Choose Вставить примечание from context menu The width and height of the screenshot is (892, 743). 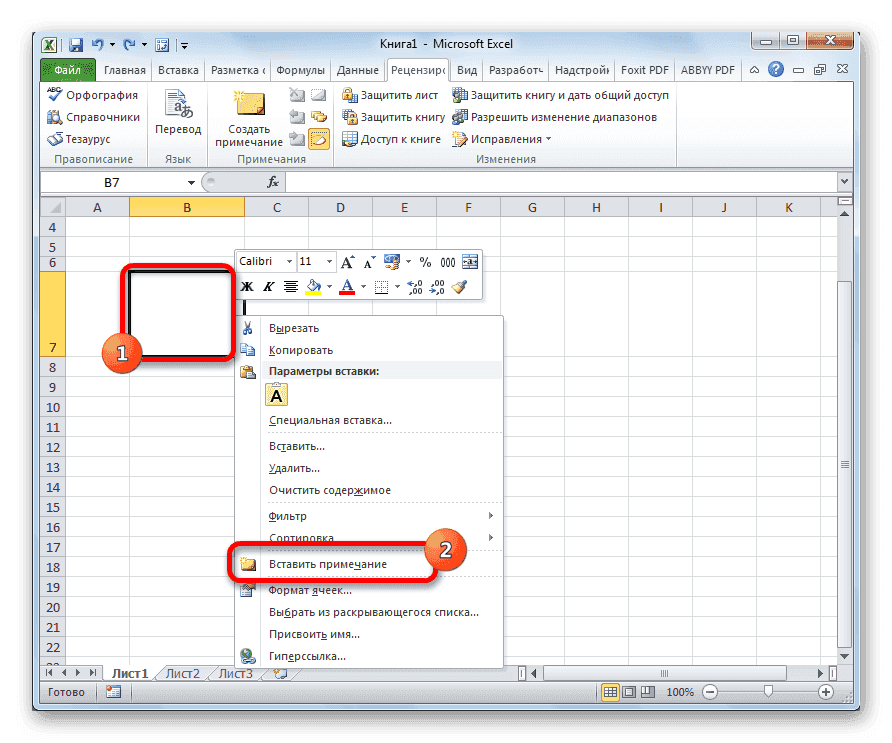pos(330,563)
